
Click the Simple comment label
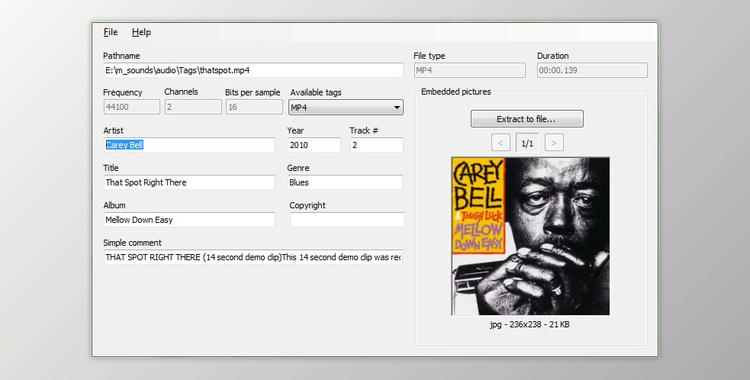pos(132,243)
